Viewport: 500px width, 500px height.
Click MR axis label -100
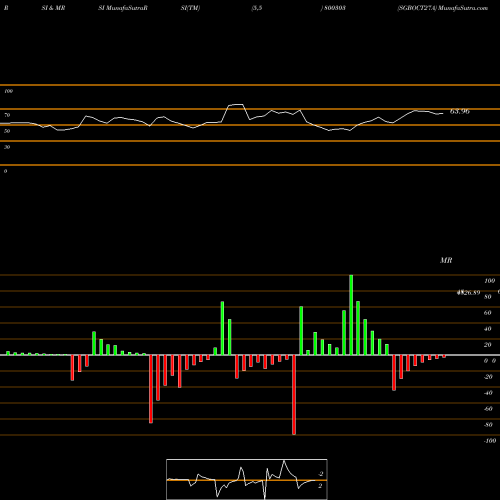pyautogui.click(x=490, y=441)
